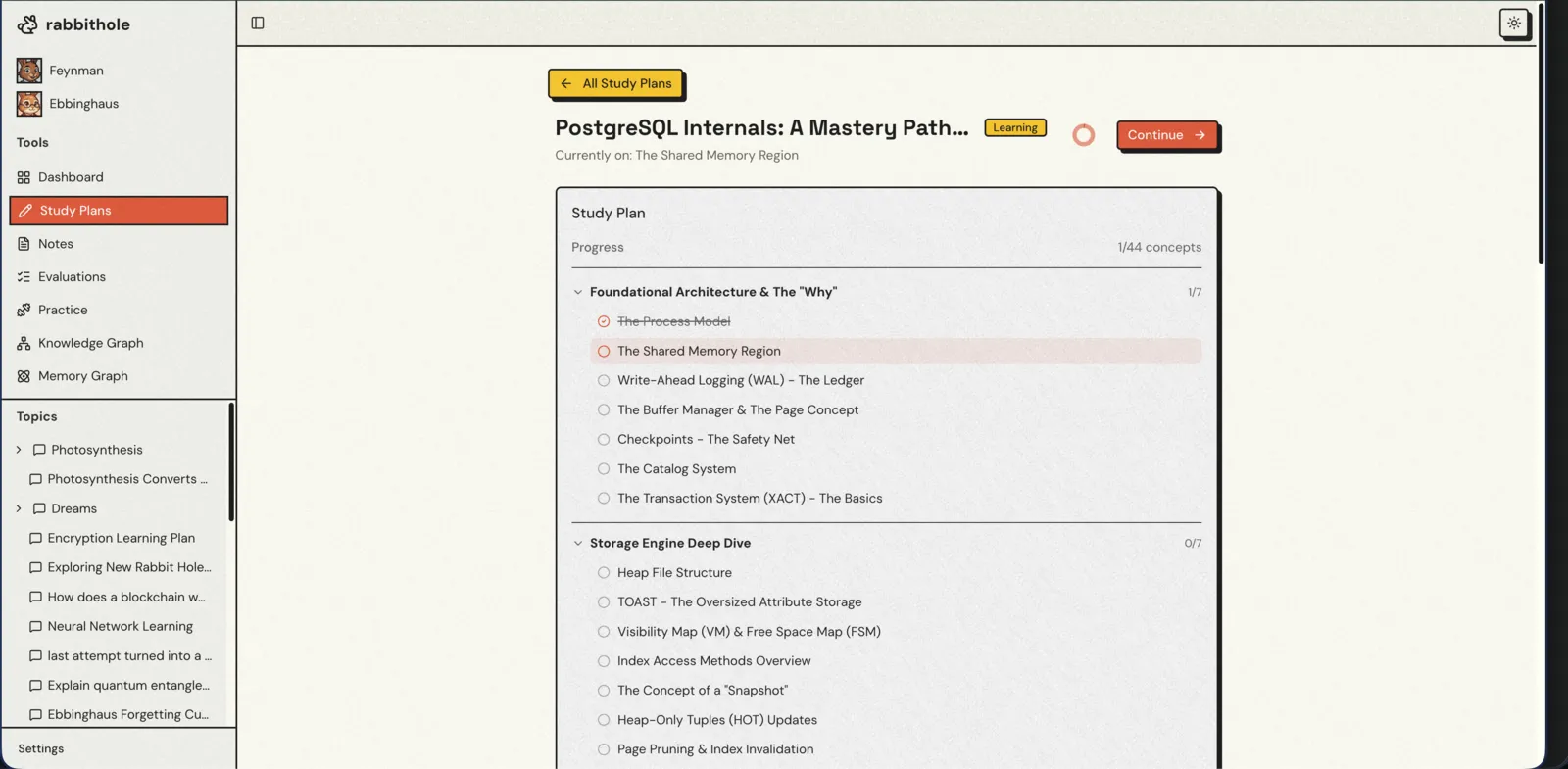Click the Photosynthesis Converts topic chat icon
Screen dimensions: 1568x769
(35, 479)
